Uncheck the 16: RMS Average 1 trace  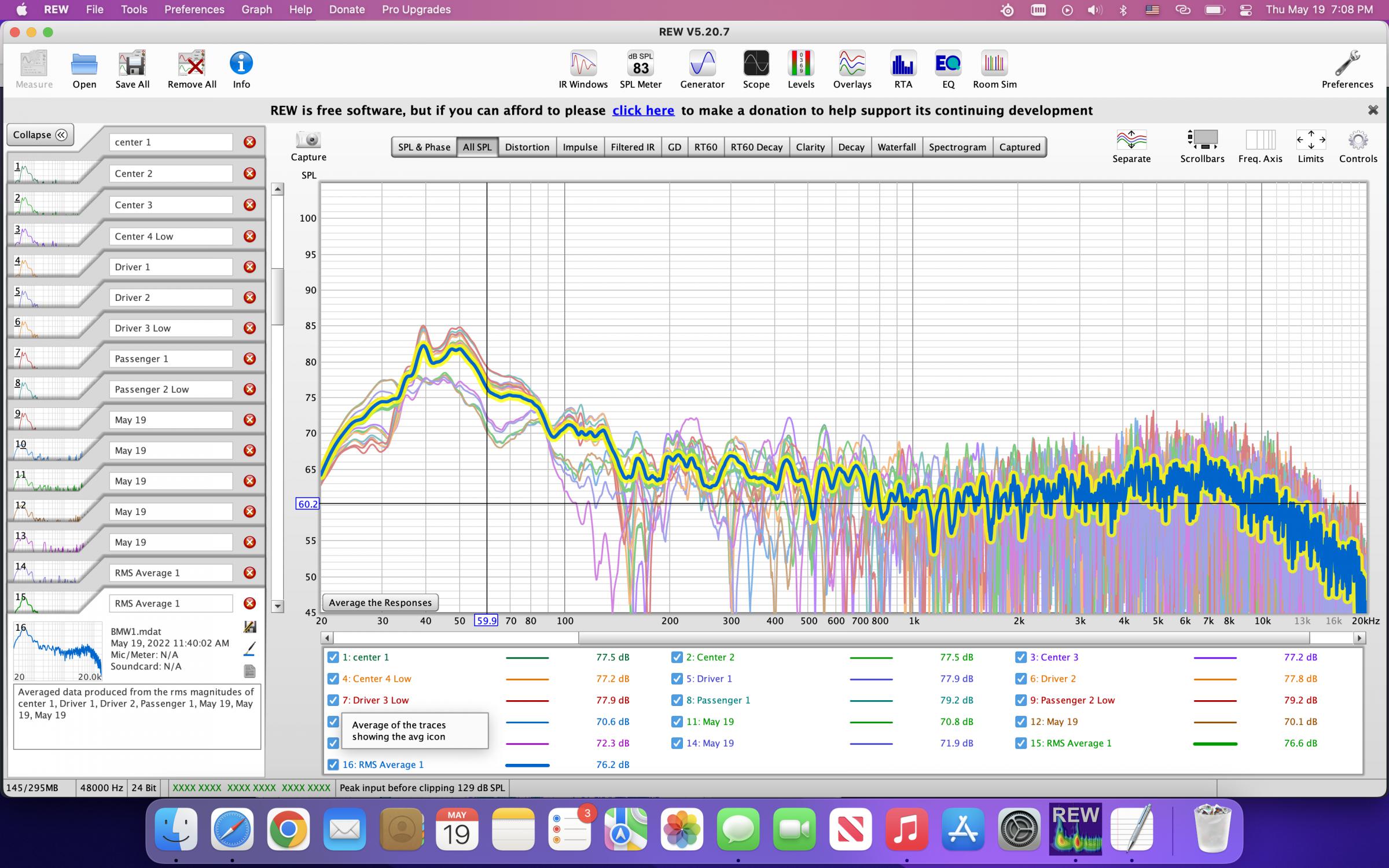point(333,764)
